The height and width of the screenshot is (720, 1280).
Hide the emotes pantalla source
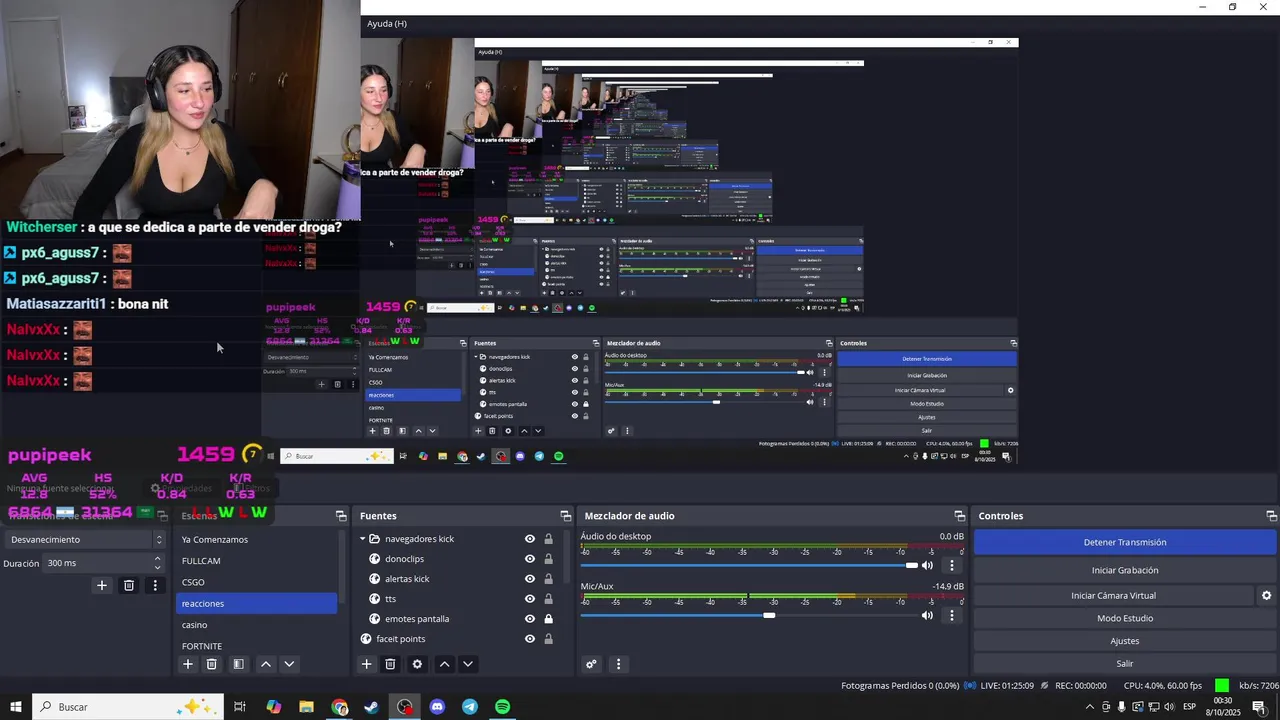coord(530,619)
